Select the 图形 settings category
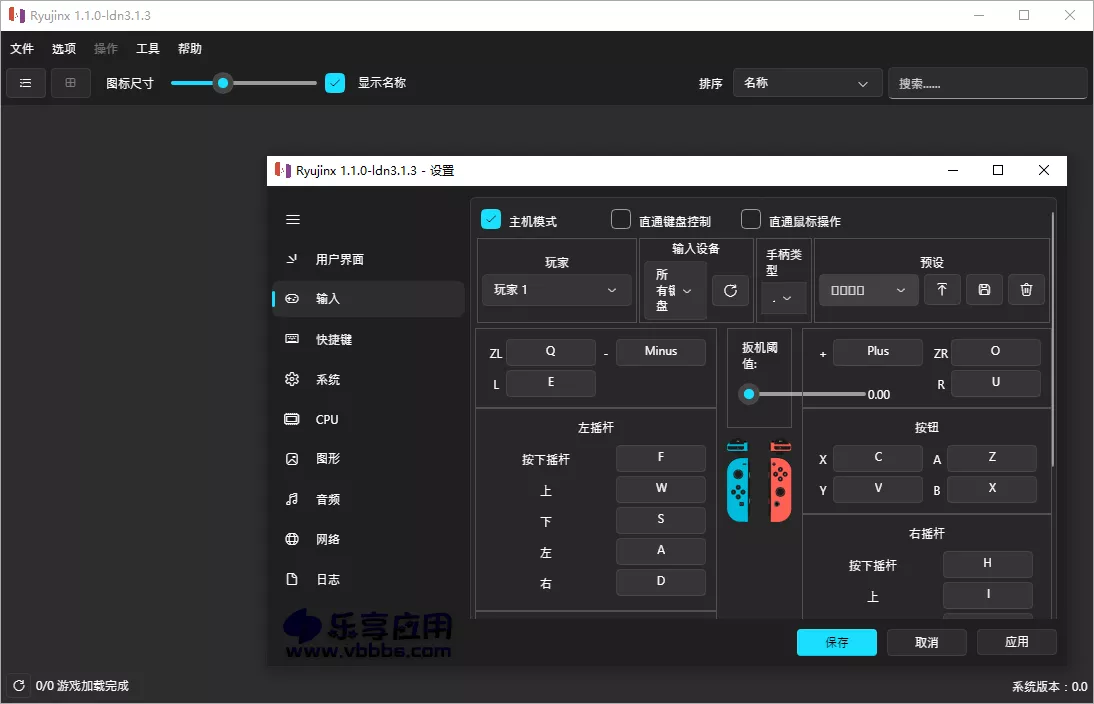This screenshot has height=704, width=1094. [329, 459]
